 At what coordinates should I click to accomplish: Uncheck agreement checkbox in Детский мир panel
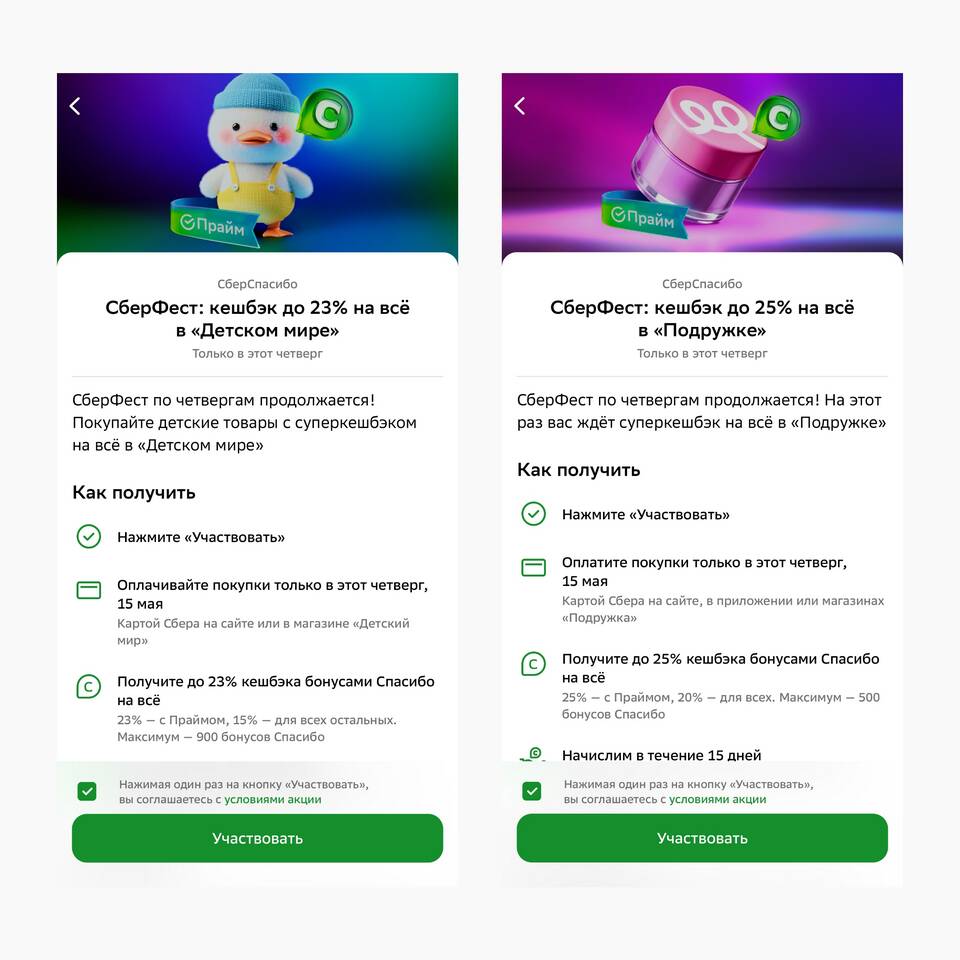[88, 792]
